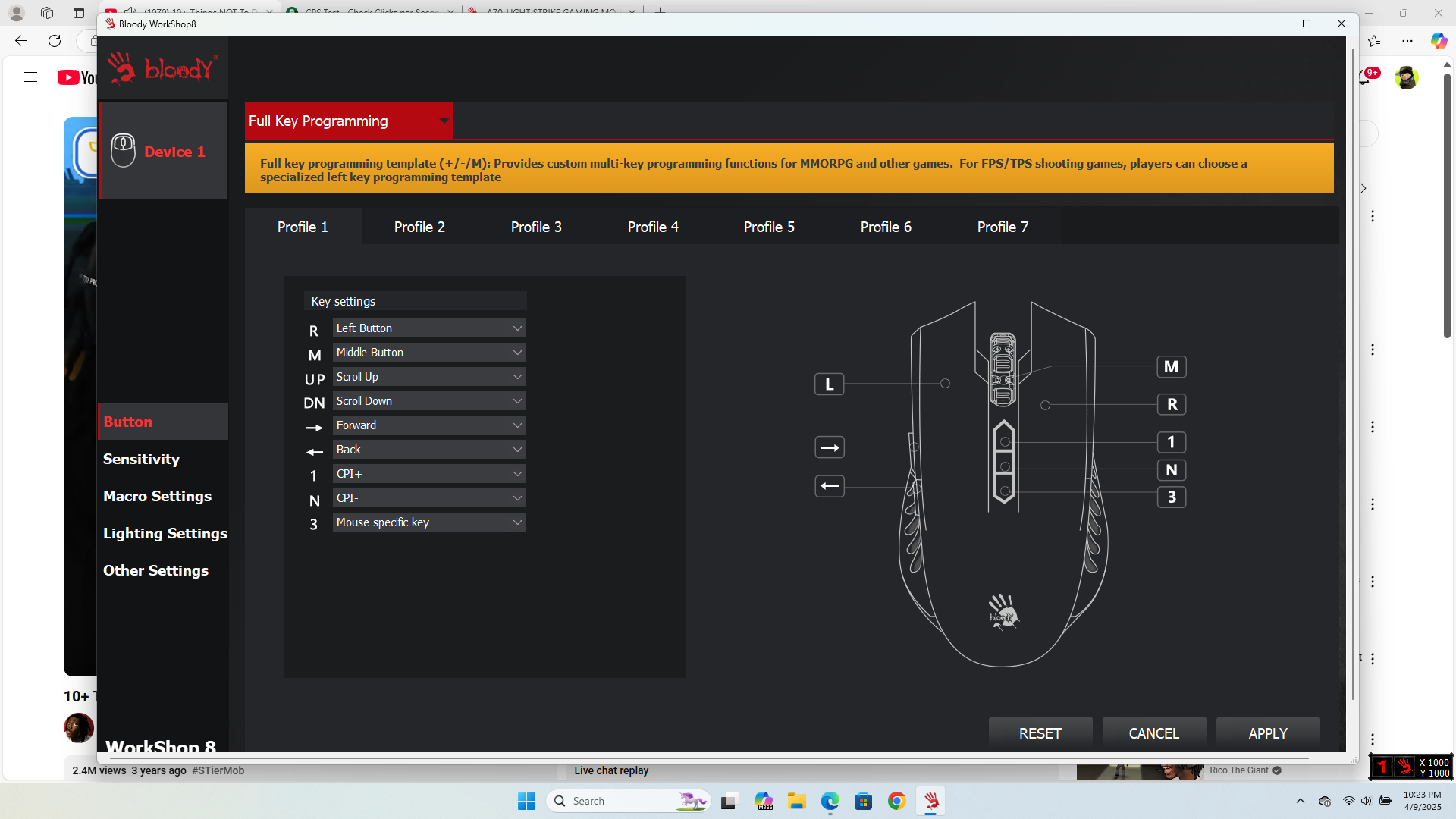Open browser settings and more menu

(x=1407, y=41)
